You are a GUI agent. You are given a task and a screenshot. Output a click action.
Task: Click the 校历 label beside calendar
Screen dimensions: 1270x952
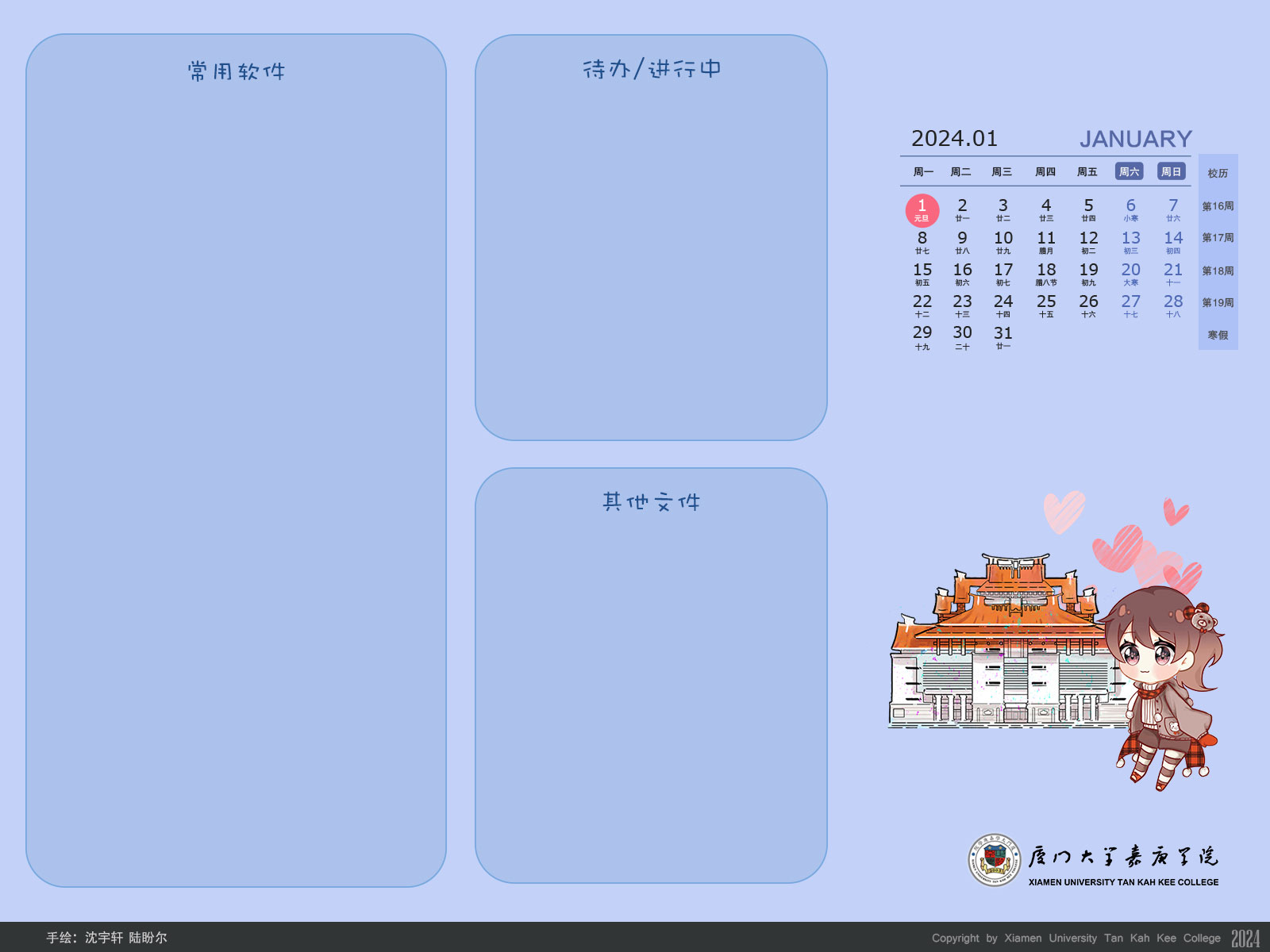pyautogui.click(x=1218, y=173)
